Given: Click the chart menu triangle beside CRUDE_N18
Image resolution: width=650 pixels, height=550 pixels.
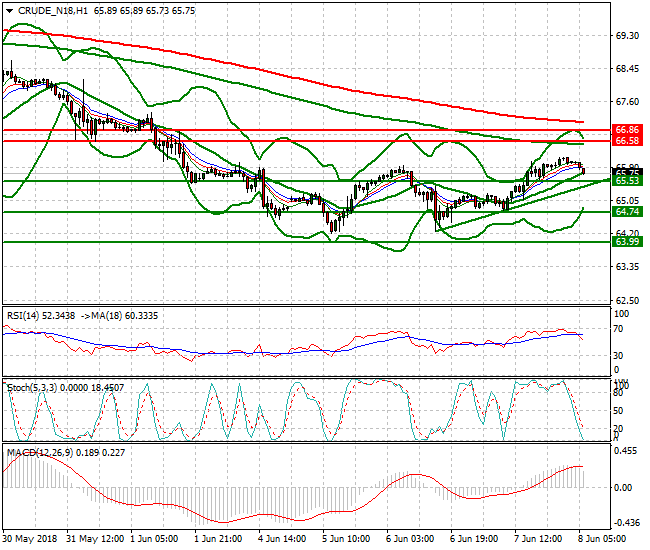Looking at the screenshot, I should tap(10, 10).
